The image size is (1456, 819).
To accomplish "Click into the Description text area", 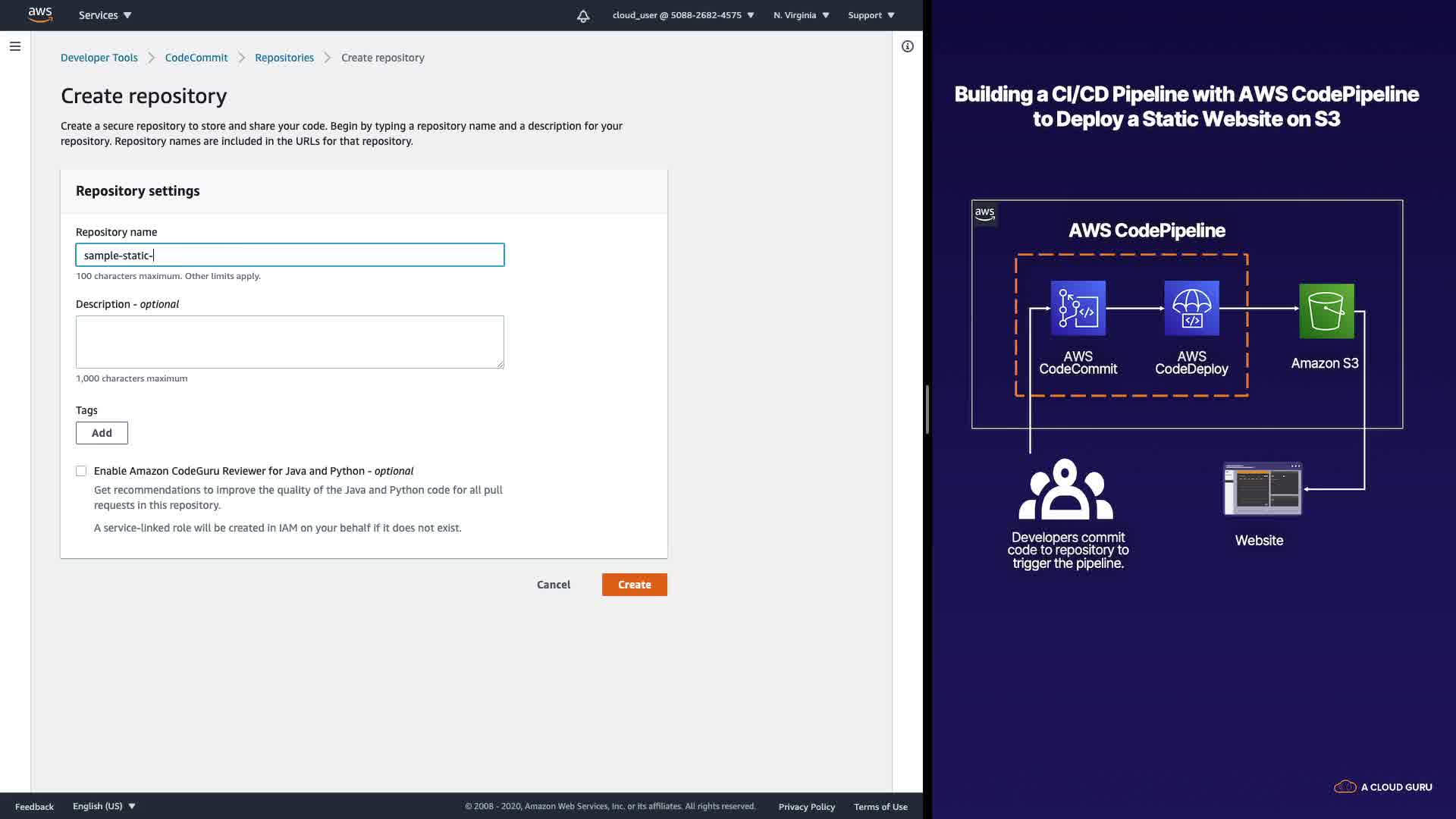I will 290,342.
